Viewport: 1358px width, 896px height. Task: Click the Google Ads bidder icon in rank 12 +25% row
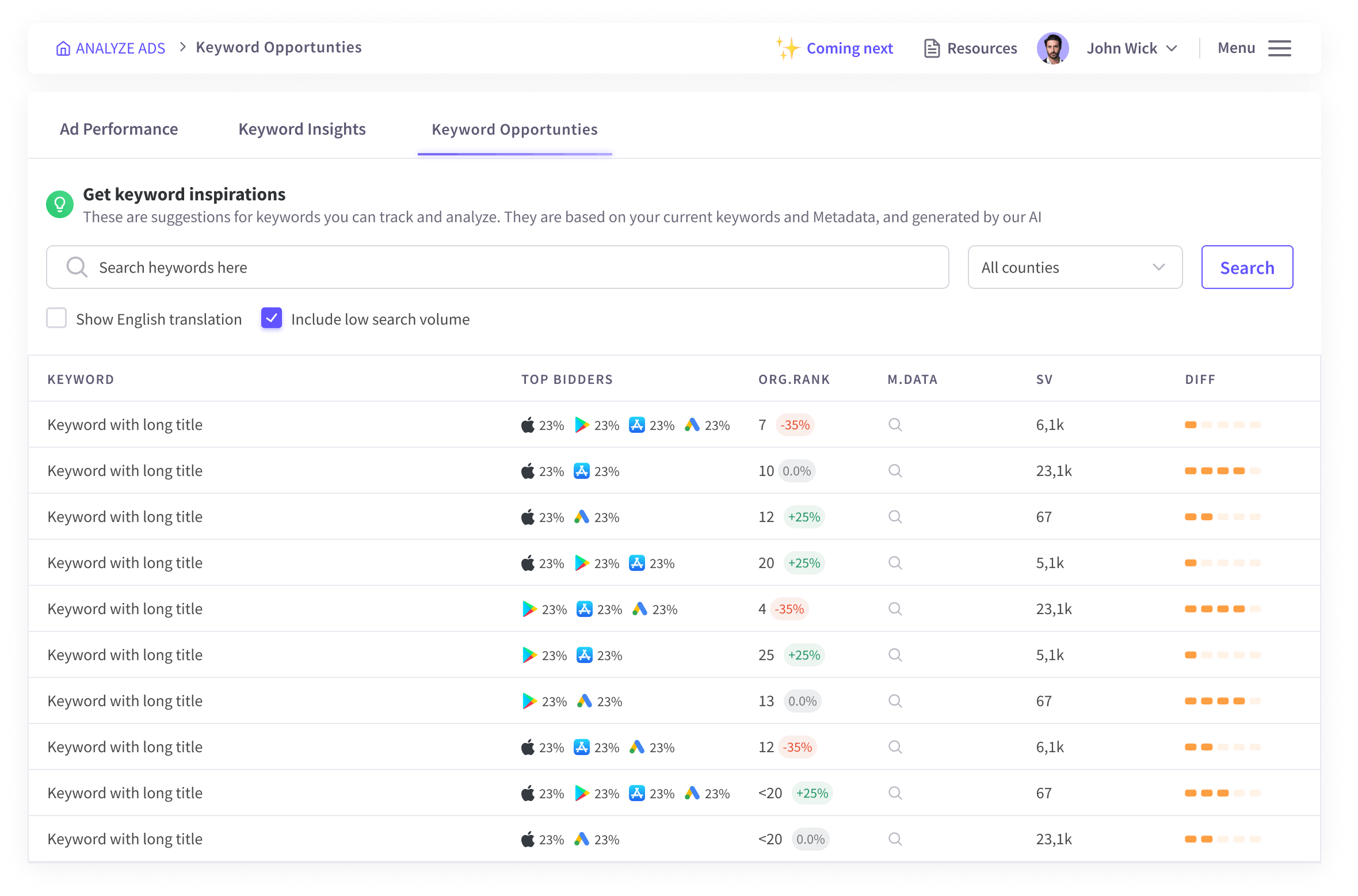(582, 517)
